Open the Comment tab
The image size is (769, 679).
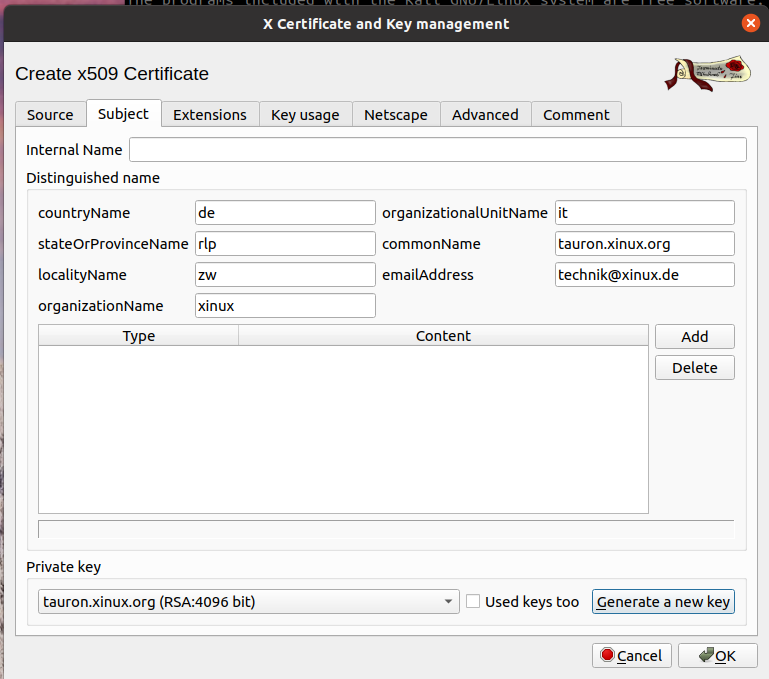[x=576, y=115]
